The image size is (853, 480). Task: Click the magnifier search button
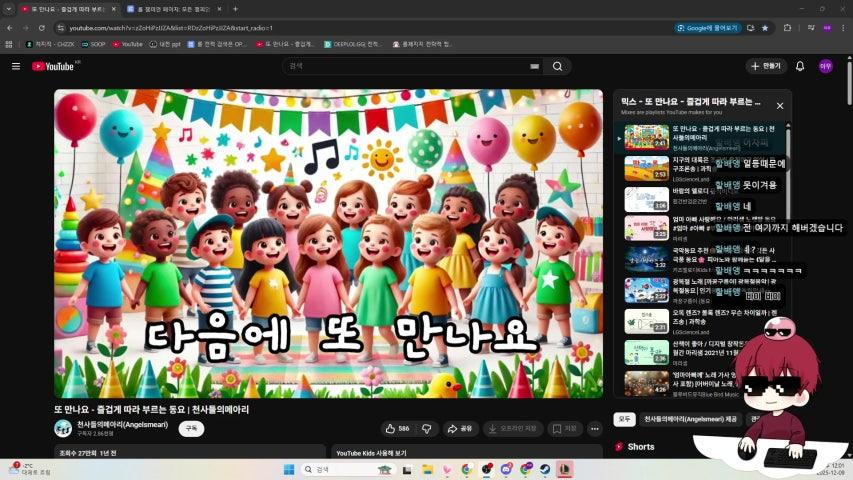pyautogui.click(x=558, y=66)
